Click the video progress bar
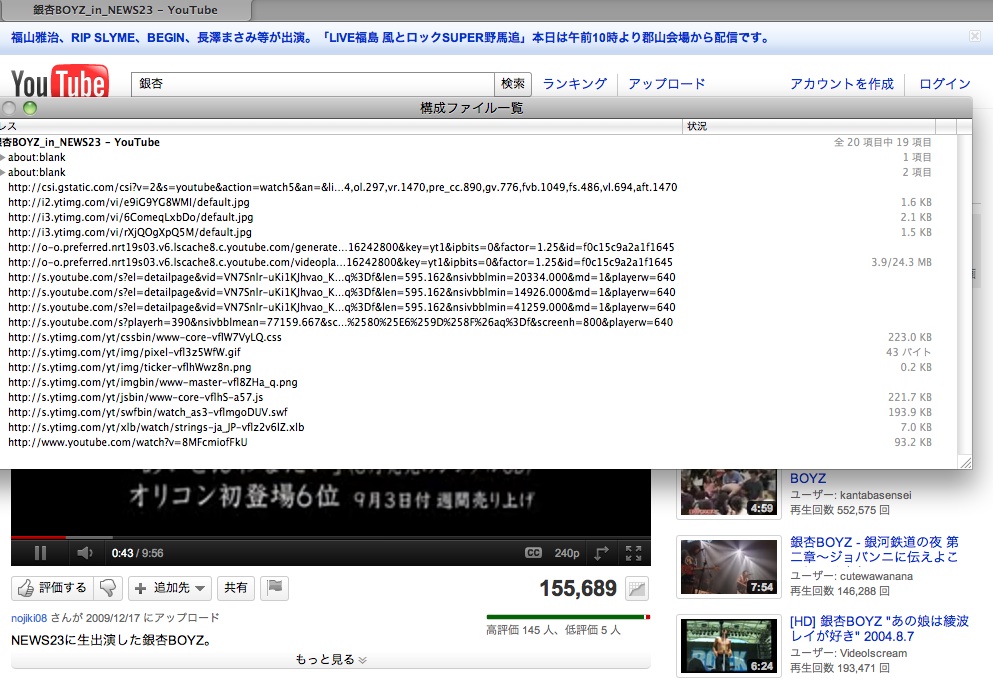993x688 pixels. point(331,537)
